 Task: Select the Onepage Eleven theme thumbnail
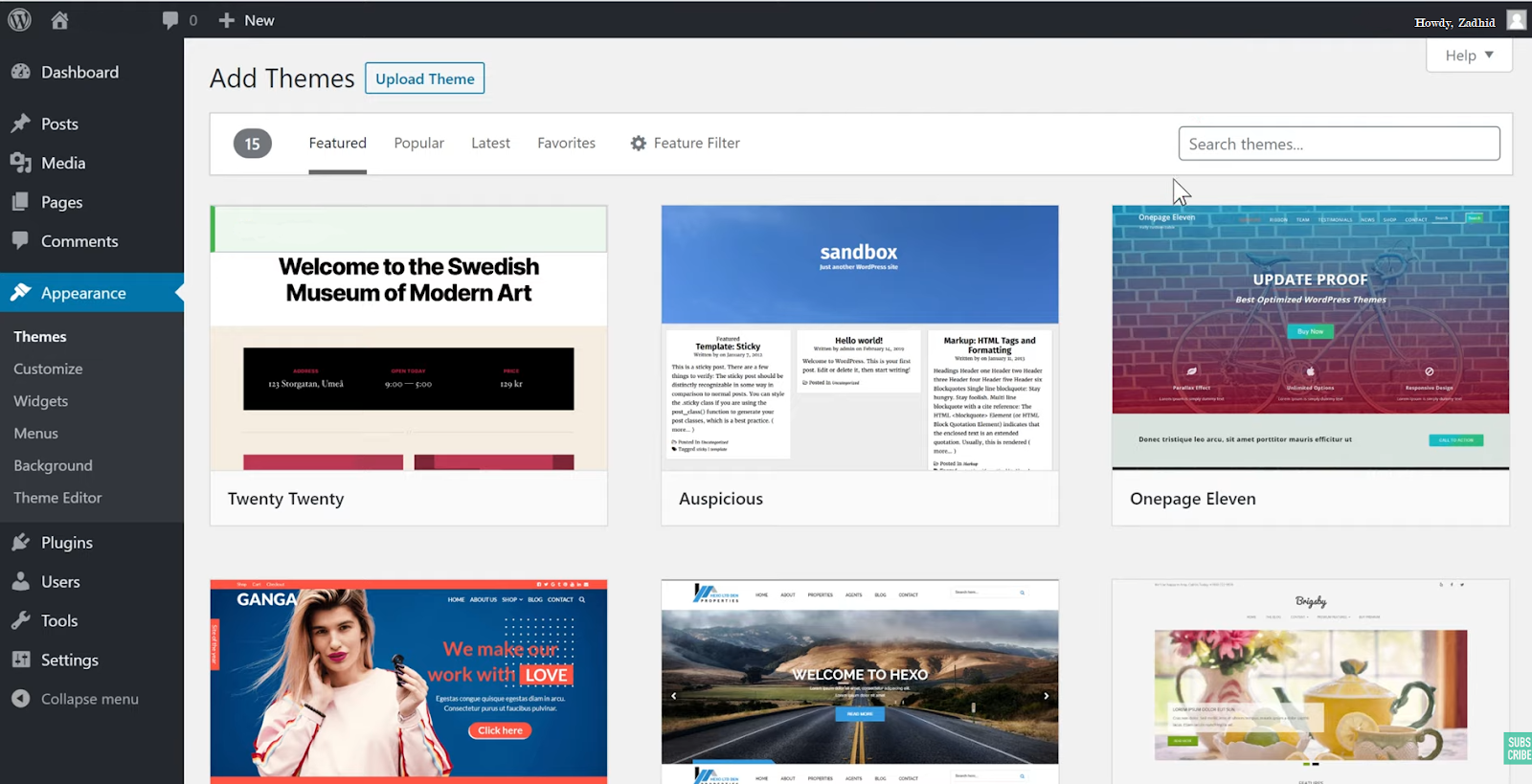point(1311,338)
